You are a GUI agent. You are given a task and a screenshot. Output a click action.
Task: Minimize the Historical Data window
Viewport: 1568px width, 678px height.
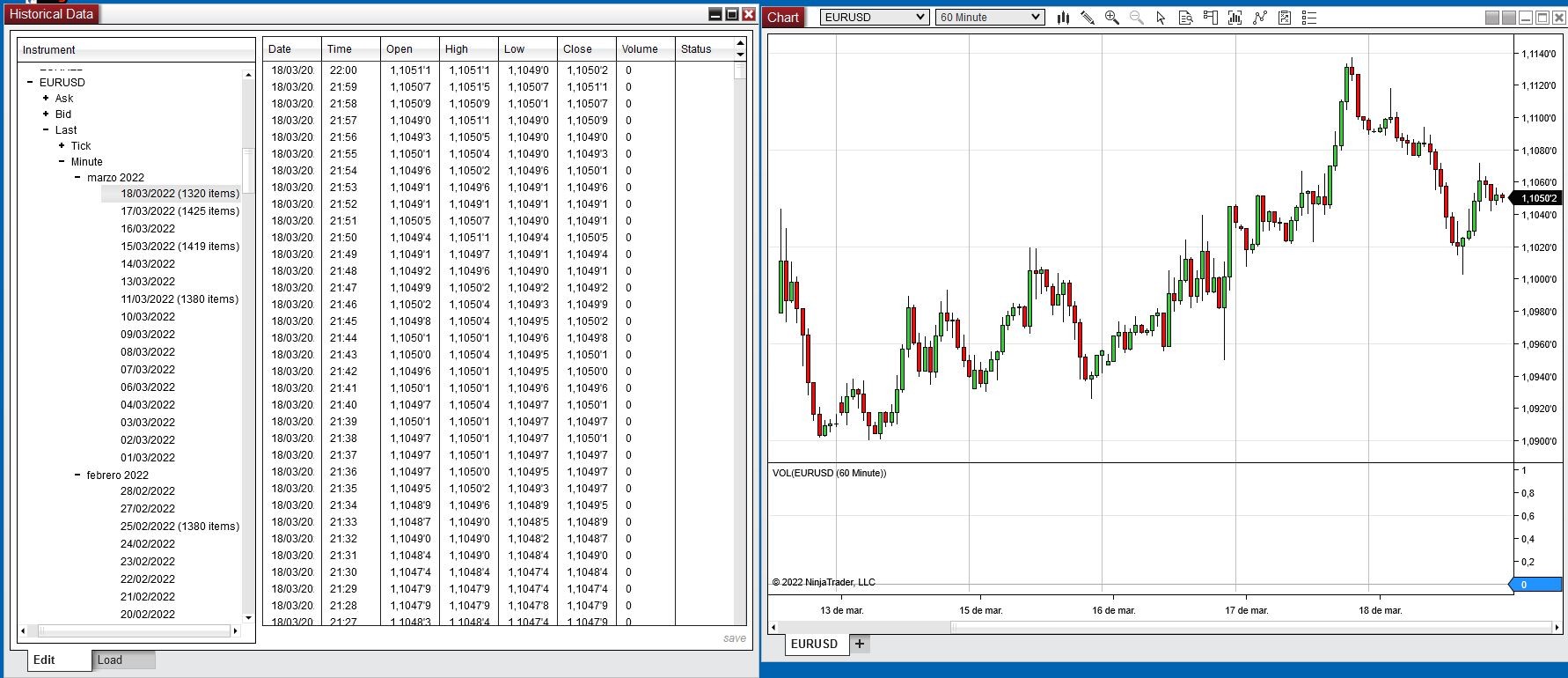[715, 14]
